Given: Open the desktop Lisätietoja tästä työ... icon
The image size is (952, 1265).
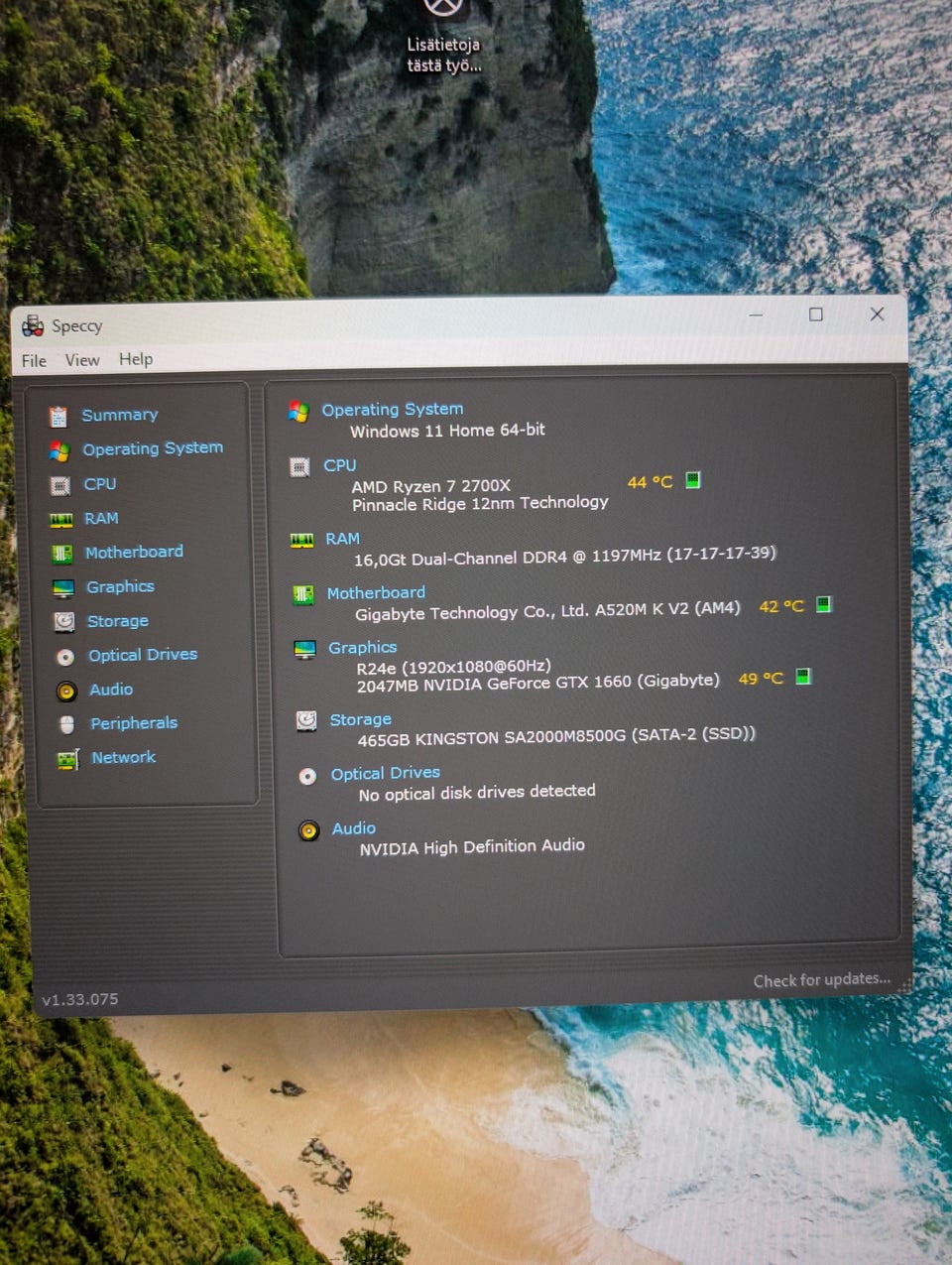Looking at the screenshot, I should tap(443, 37).
